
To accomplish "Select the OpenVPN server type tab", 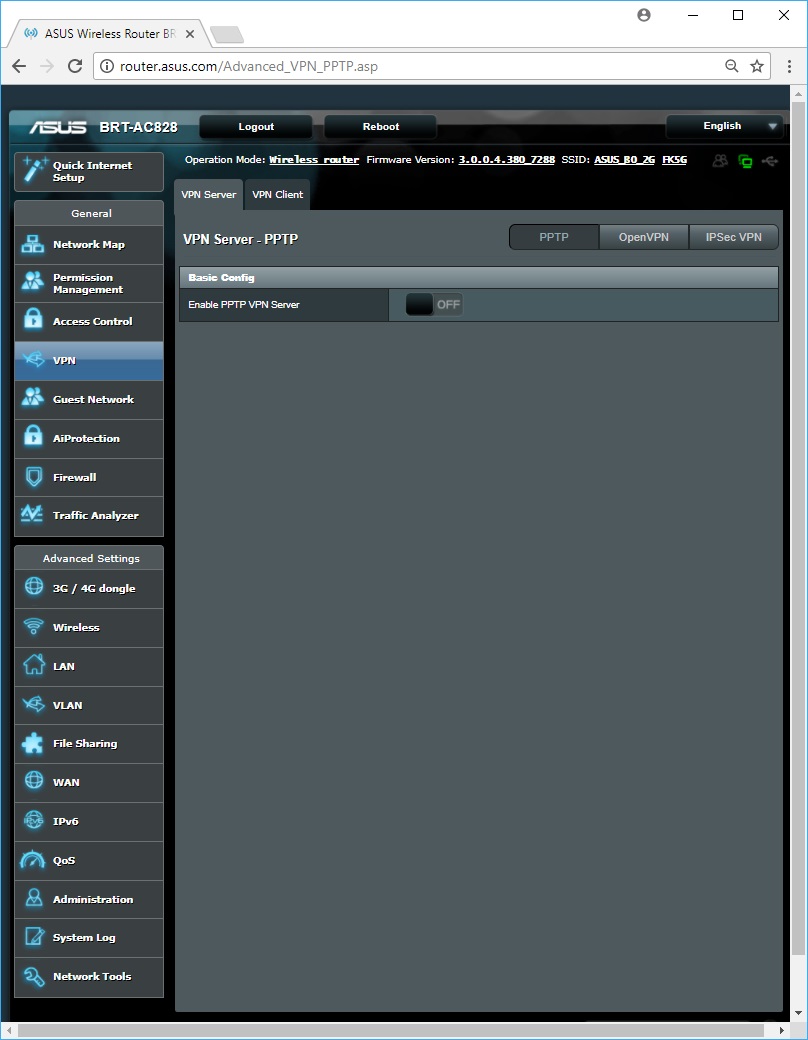I will coord(644,238).
